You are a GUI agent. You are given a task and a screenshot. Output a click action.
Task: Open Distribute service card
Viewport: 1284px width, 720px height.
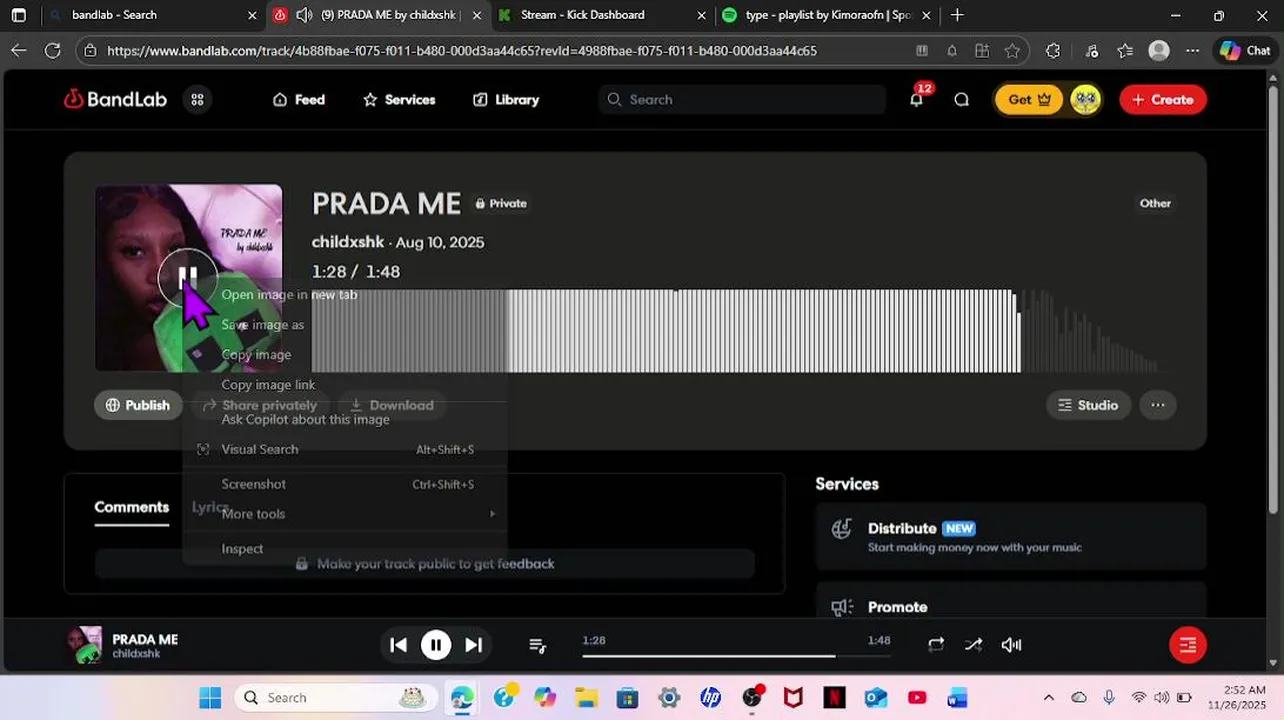pos(1011,536)
